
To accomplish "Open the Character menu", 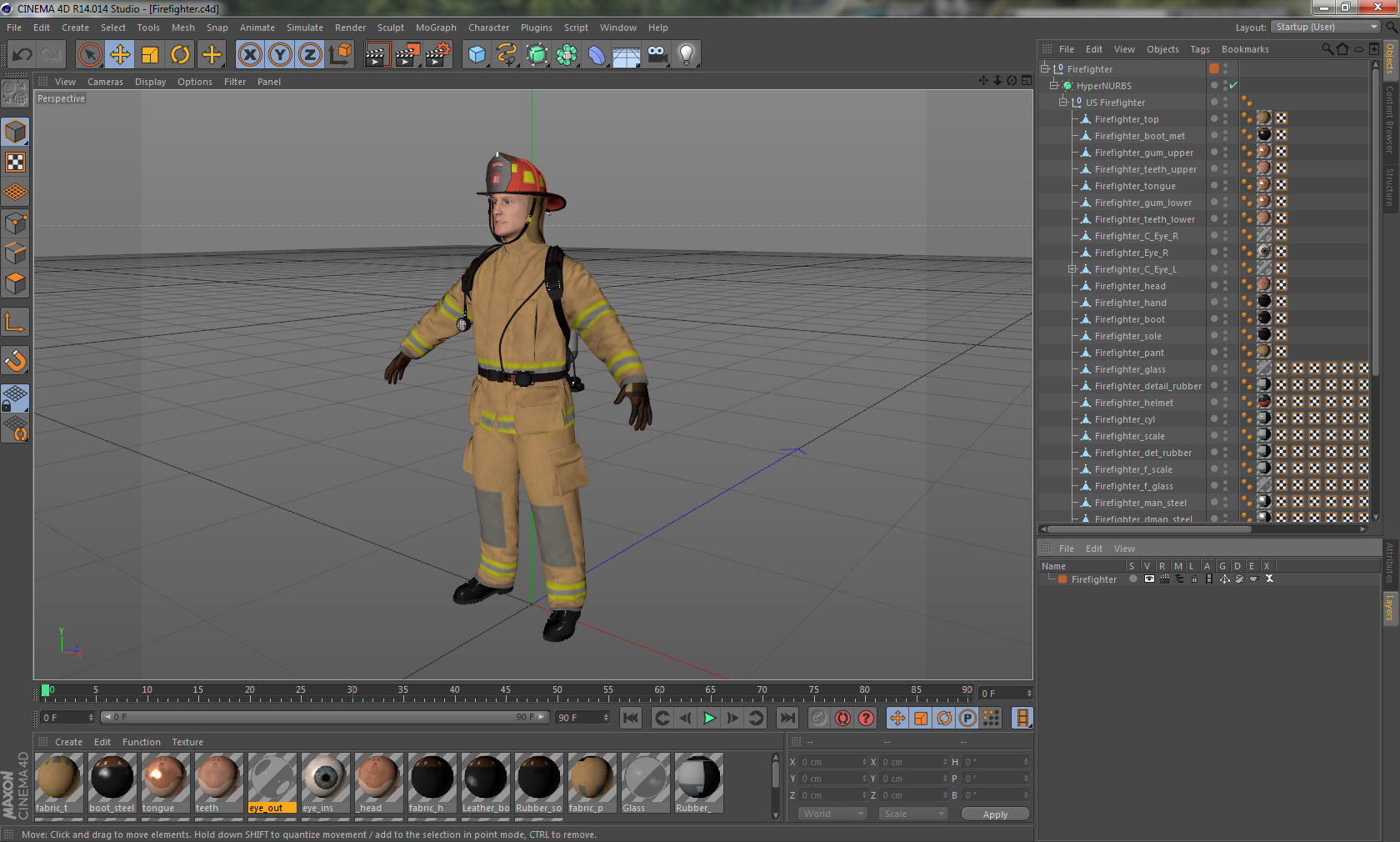I will pyautogui.click(x=488, y=28).
